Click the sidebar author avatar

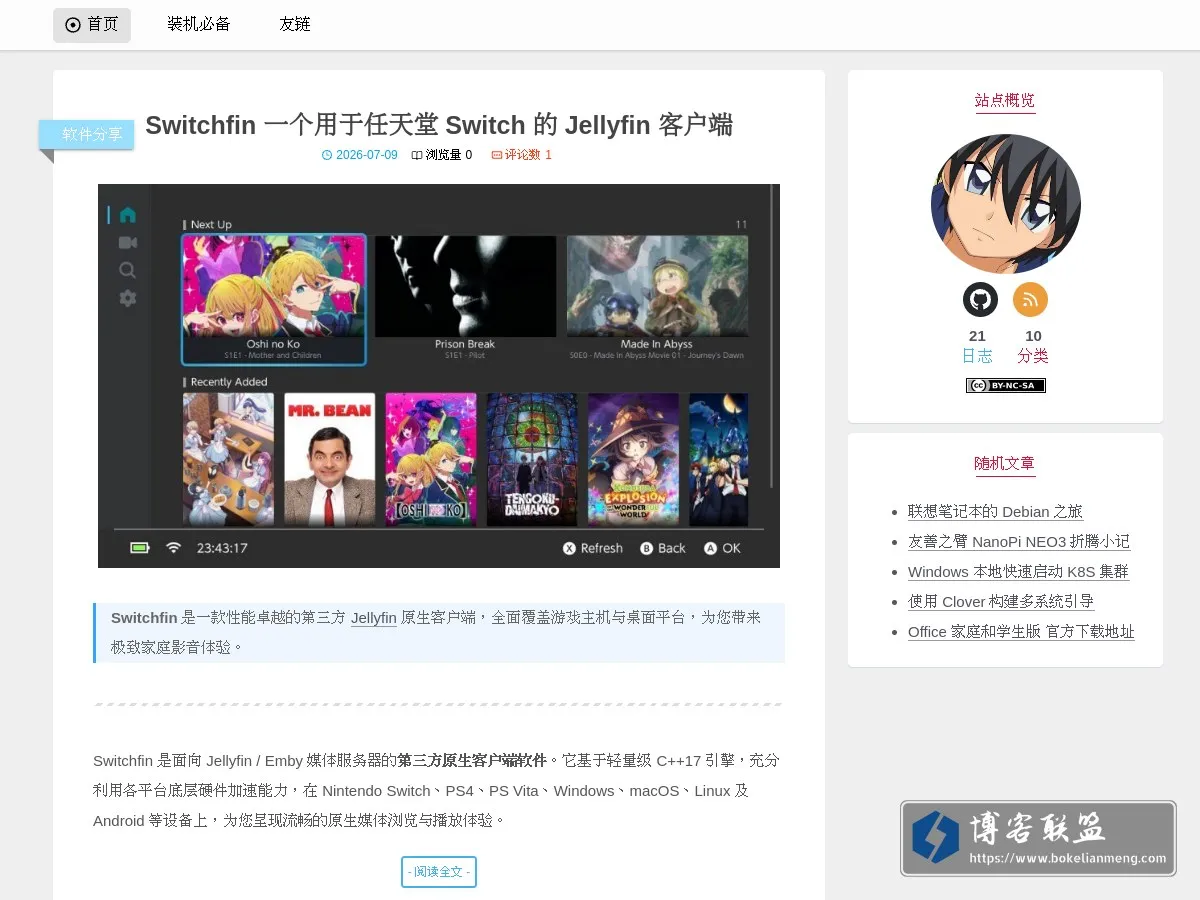click(1005, 204)
